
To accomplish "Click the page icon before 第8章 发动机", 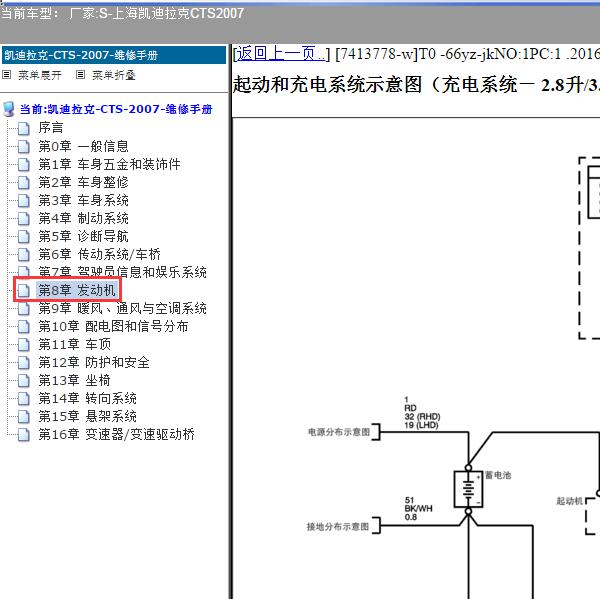I will click(24, 291).
